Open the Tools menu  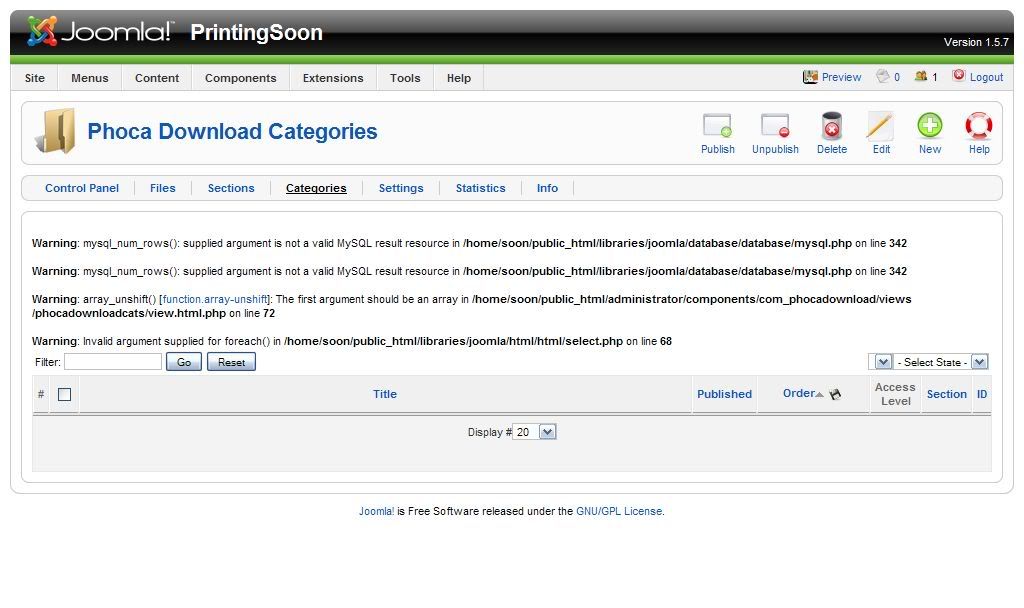point(405,78)
